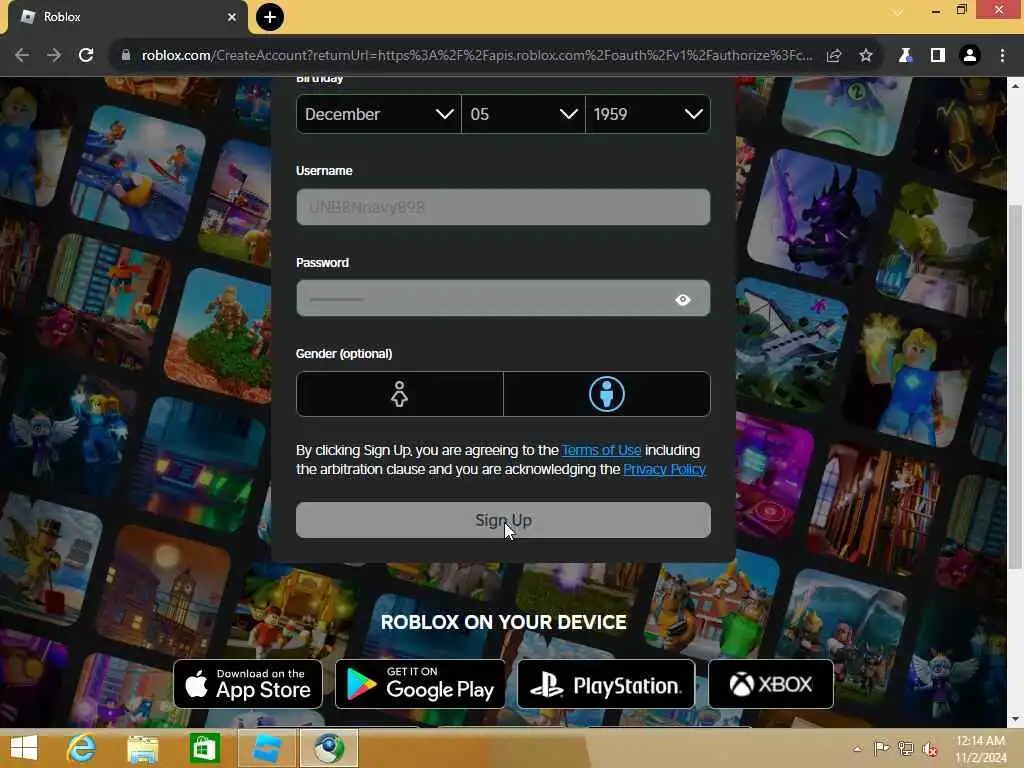Open File Explorer from the taskbar
Screen dimensions: 1024x768
(x=143, y=748)
